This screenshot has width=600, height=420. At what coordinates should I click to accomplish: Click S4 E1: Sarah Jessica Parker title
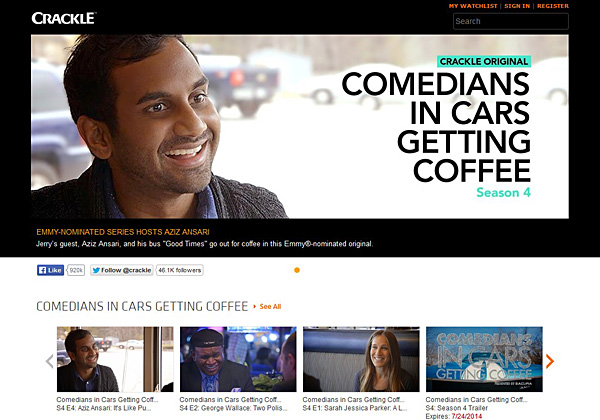(x=355, y=408)
